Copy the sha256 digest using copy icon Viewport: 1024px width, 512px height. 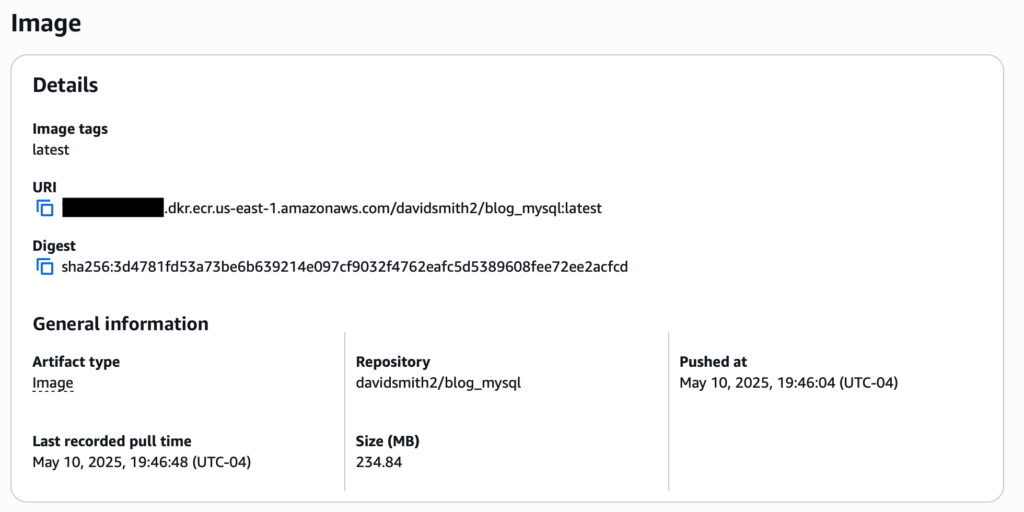(x=44, y=266)
